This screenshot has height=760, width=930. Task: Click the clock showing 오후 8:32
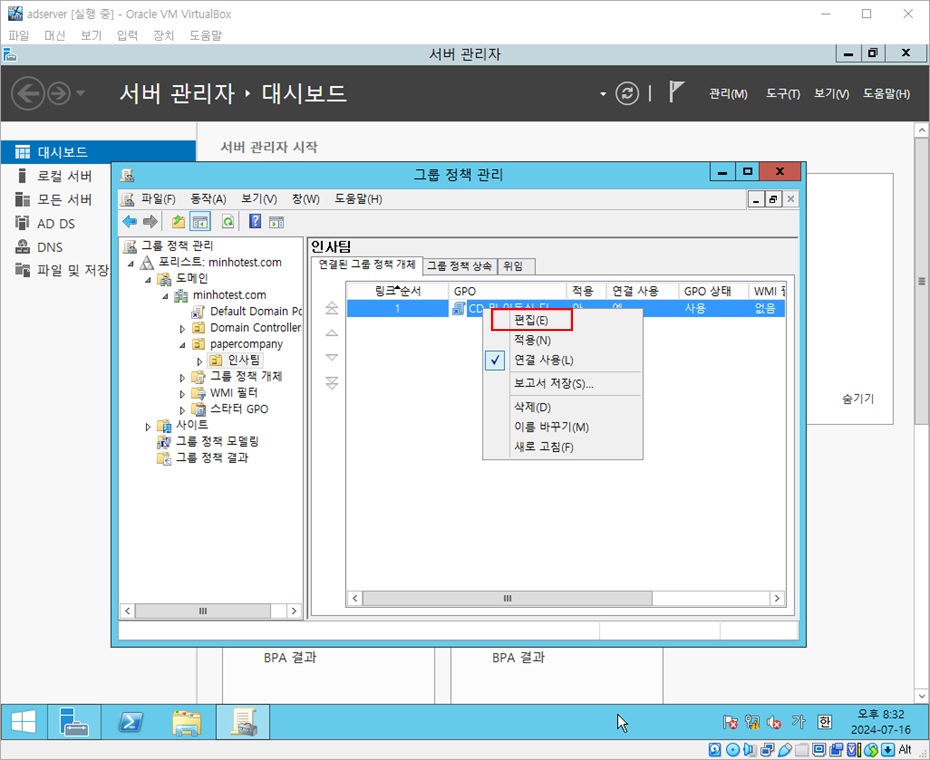pyautogui.click(x=881, y=714)
